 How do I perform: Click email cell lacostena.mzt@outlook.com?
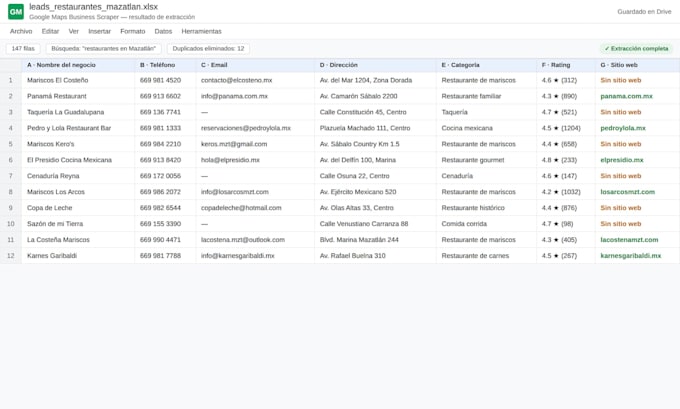pyautogui.click(x=255, y=240)
